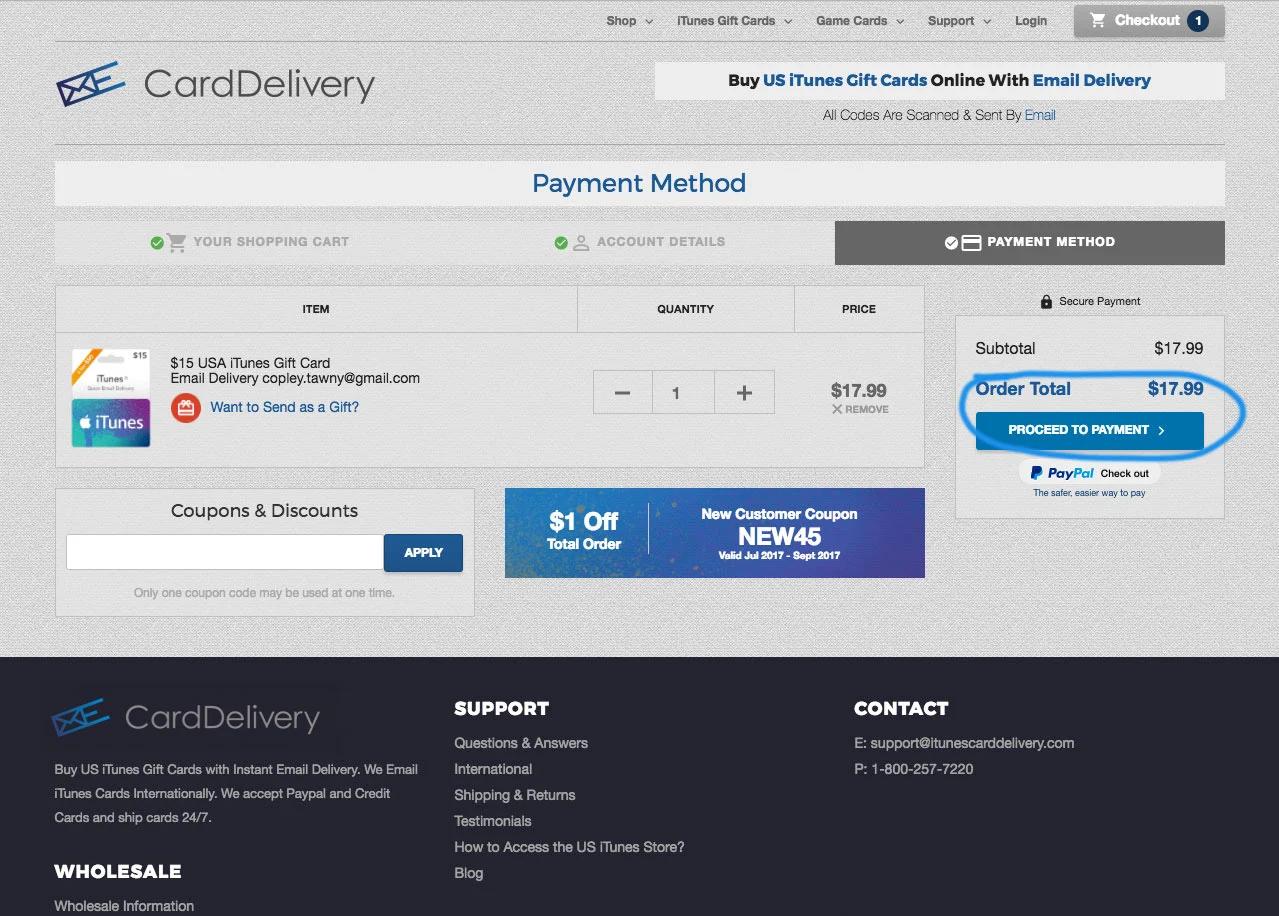
Task: Click the NEW45 coupon banner
Action: pos(715,533)
